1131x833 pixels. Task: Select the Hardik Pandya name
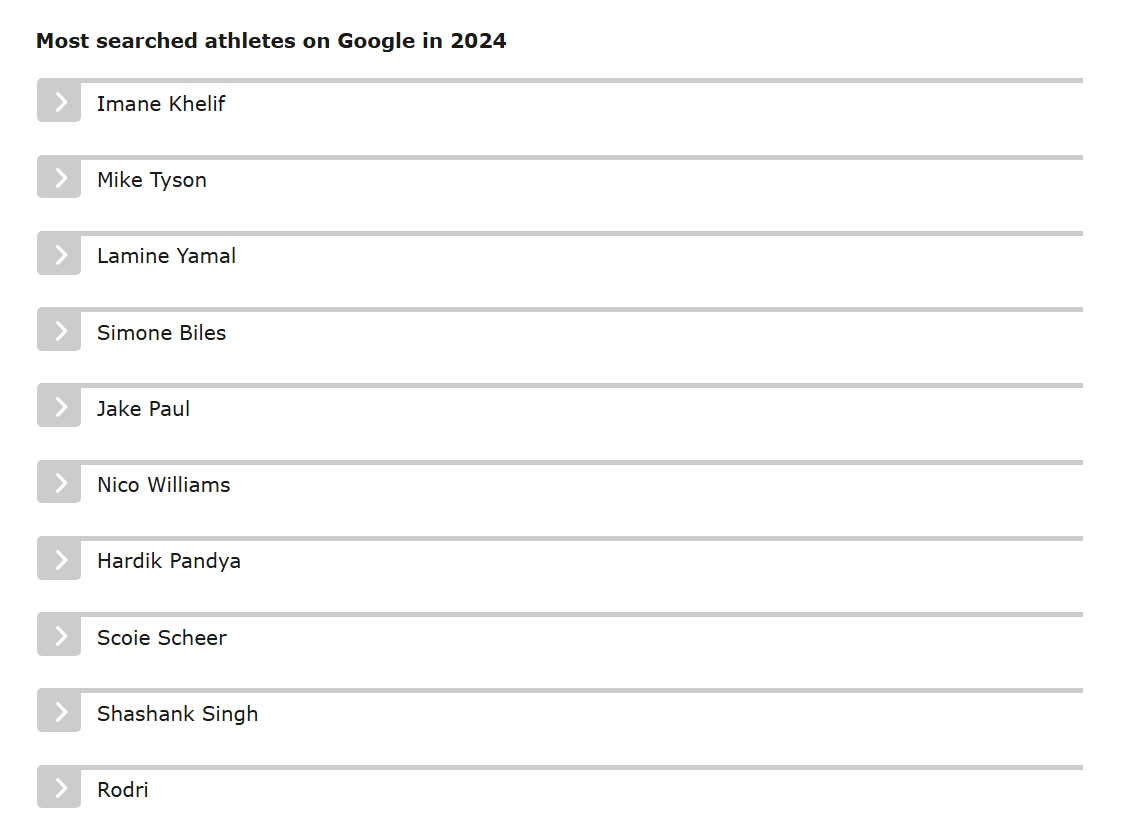pos(168,561)
